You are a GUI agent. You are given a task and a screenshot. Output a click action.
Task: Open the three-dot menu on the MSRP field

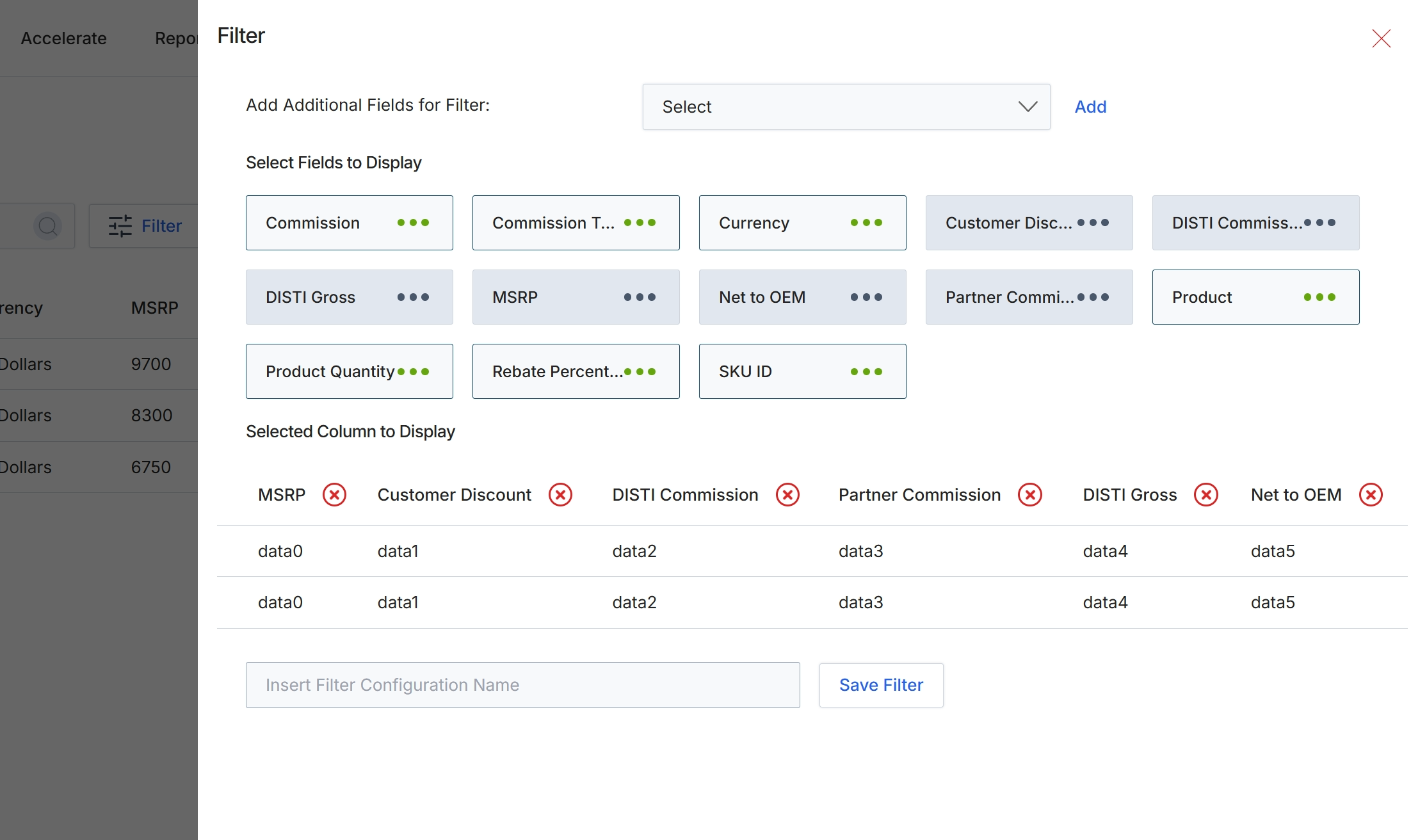(640, 297)
